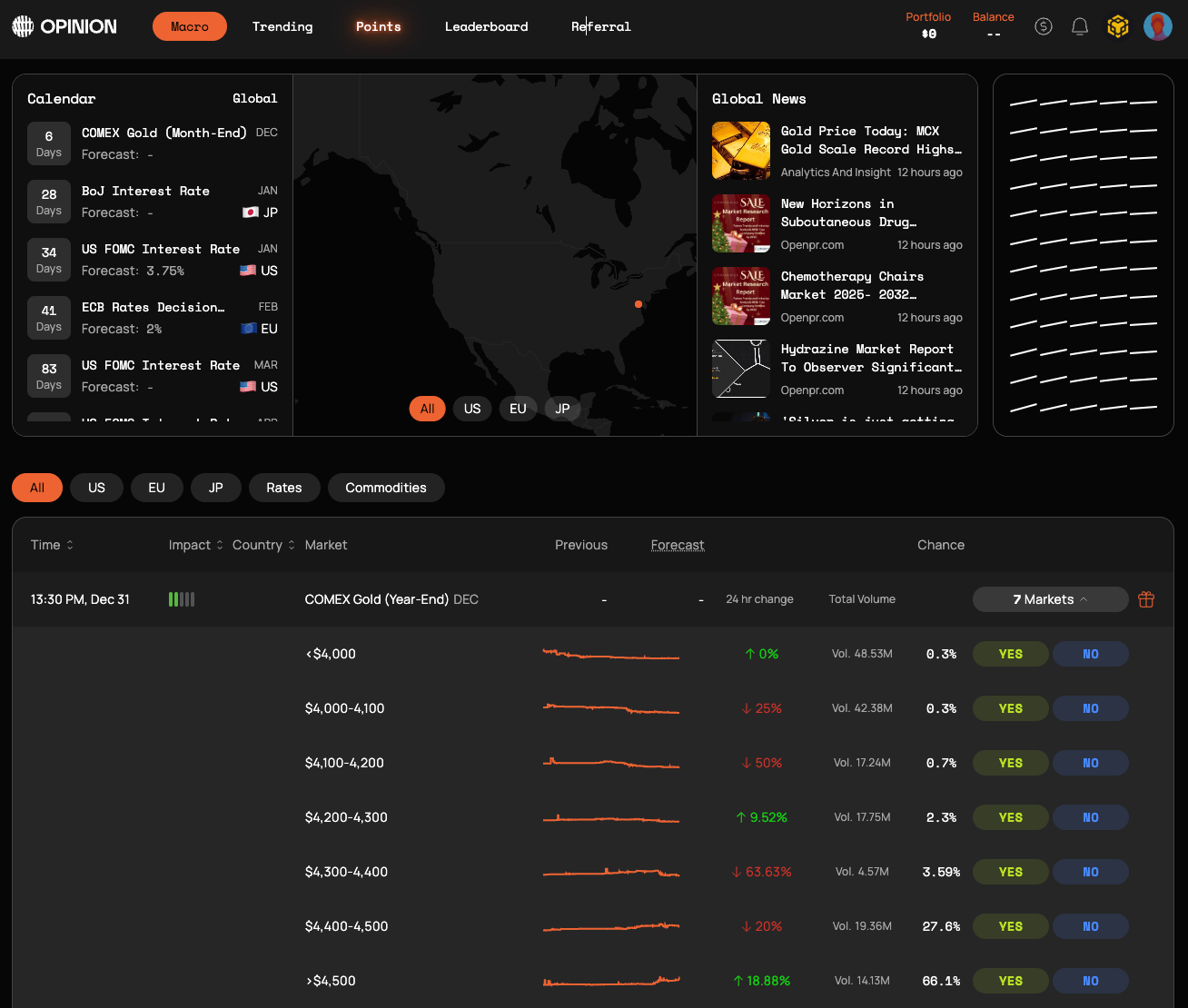Viewport: 1188px width, 1008px height.
Task: Click YES for the >$4,500 market
Action: point(1010,981)
